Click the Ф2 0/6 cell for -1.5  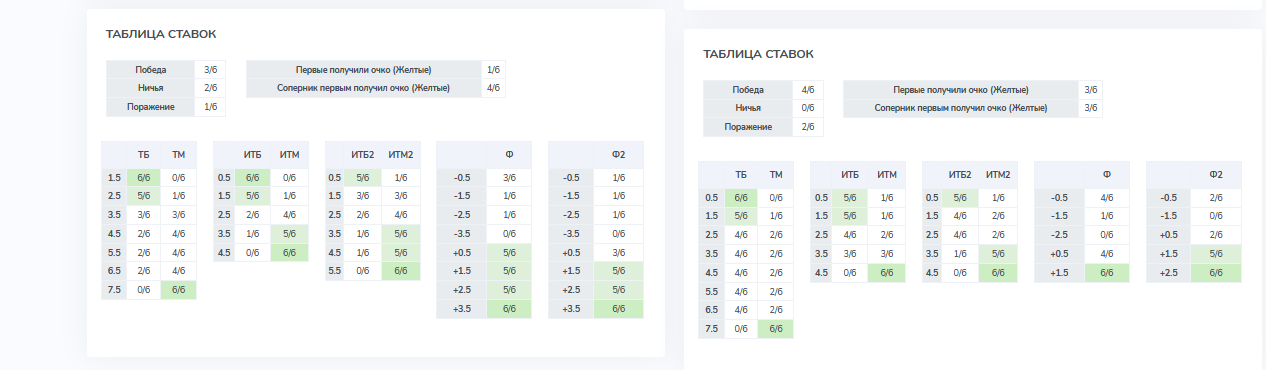click(1216, 216)
